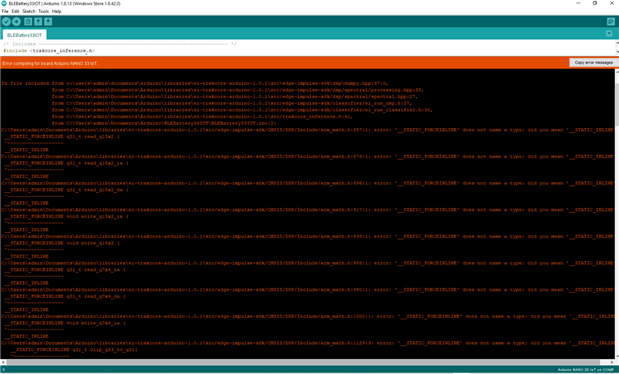Click the status bar board name text
The width and height of the screenshot is (619, 374).
tap(585, 370)
